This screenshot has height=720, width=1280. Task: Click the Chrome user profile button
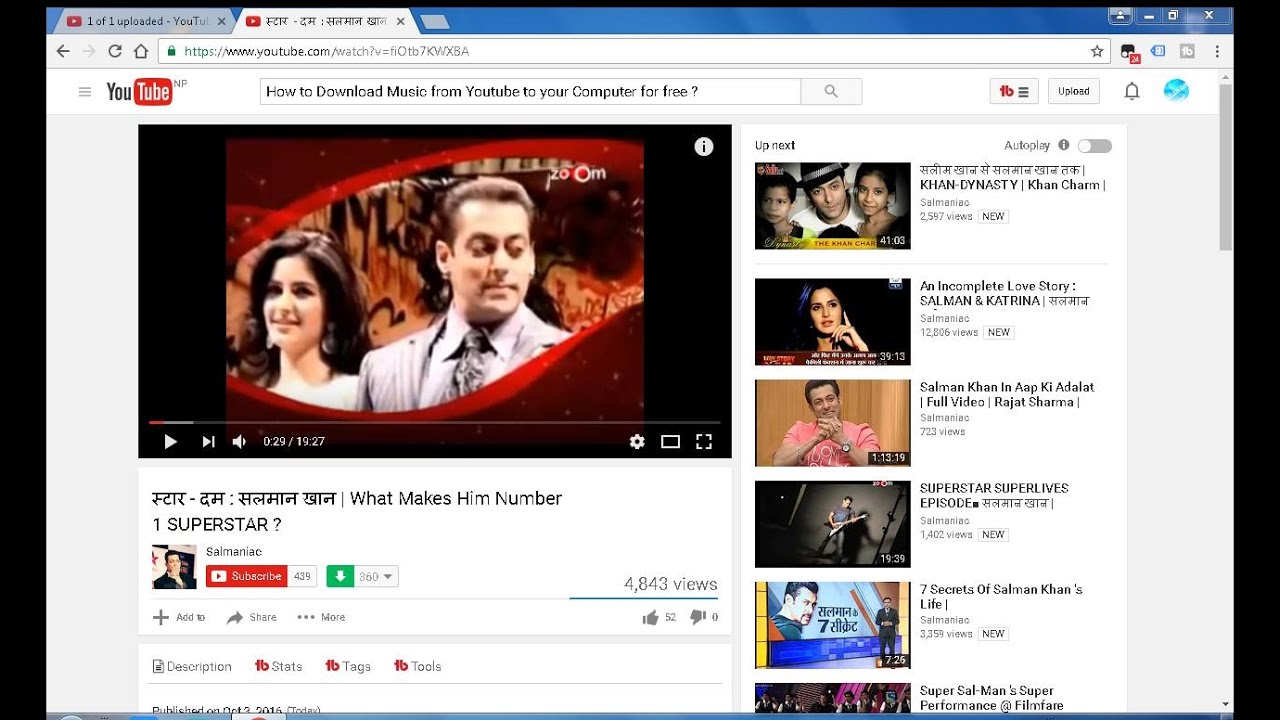(1120, 15)
